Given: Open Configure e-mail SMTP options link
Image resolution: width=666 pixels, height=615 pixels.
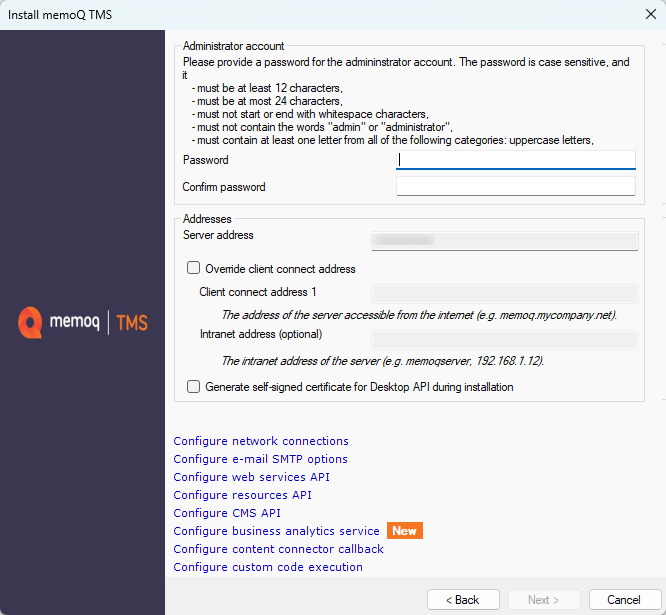Looking at the screenshot, I should 260,459.
